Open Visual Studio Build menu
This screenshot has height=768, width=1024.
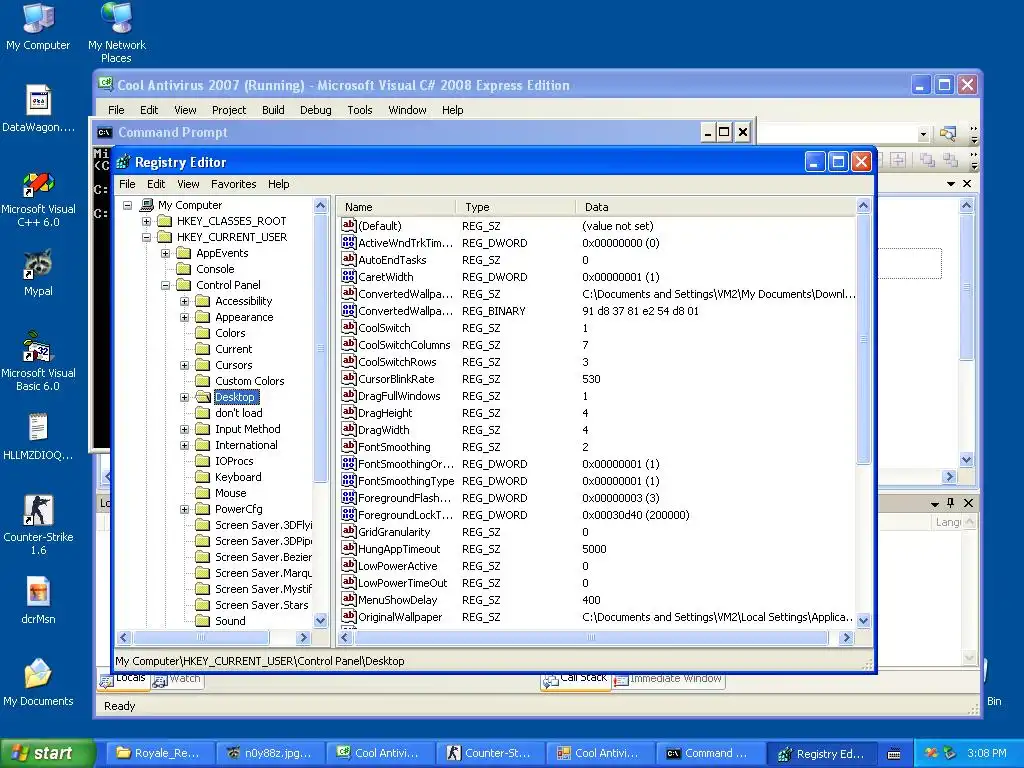pyautogui.click(x=273, y=110)
